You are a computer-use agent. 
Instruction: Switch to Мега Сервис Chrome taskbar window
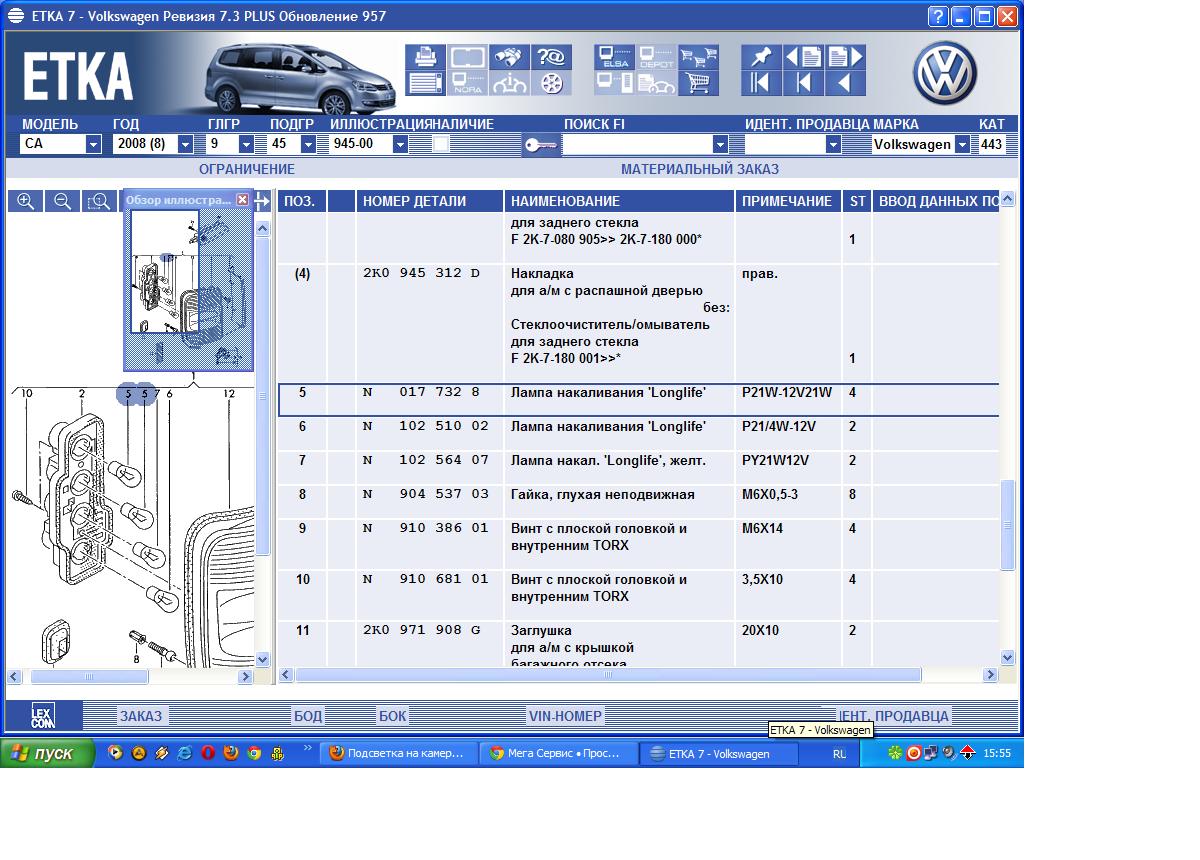click(558, 754)
